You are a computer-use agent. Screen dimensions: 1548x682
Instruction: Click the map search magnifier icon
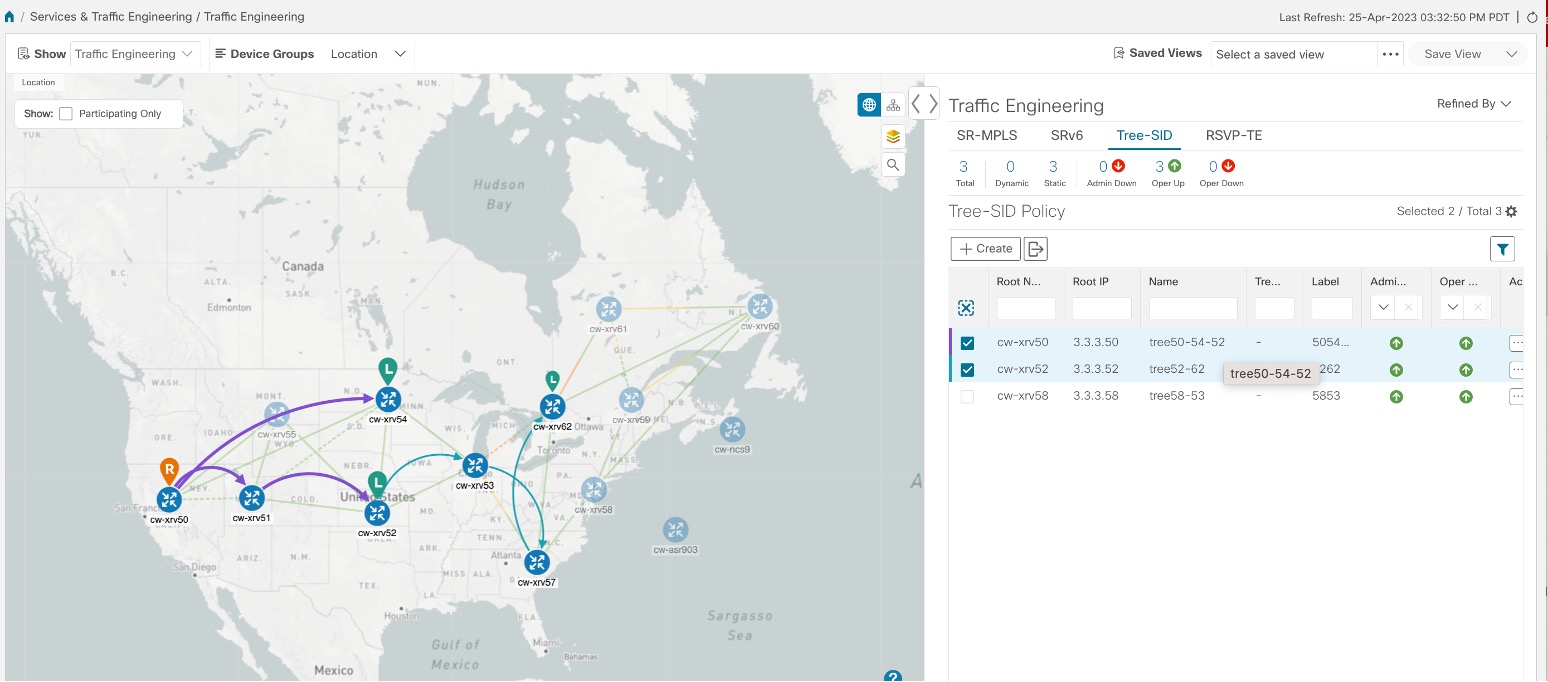point(892,164)
